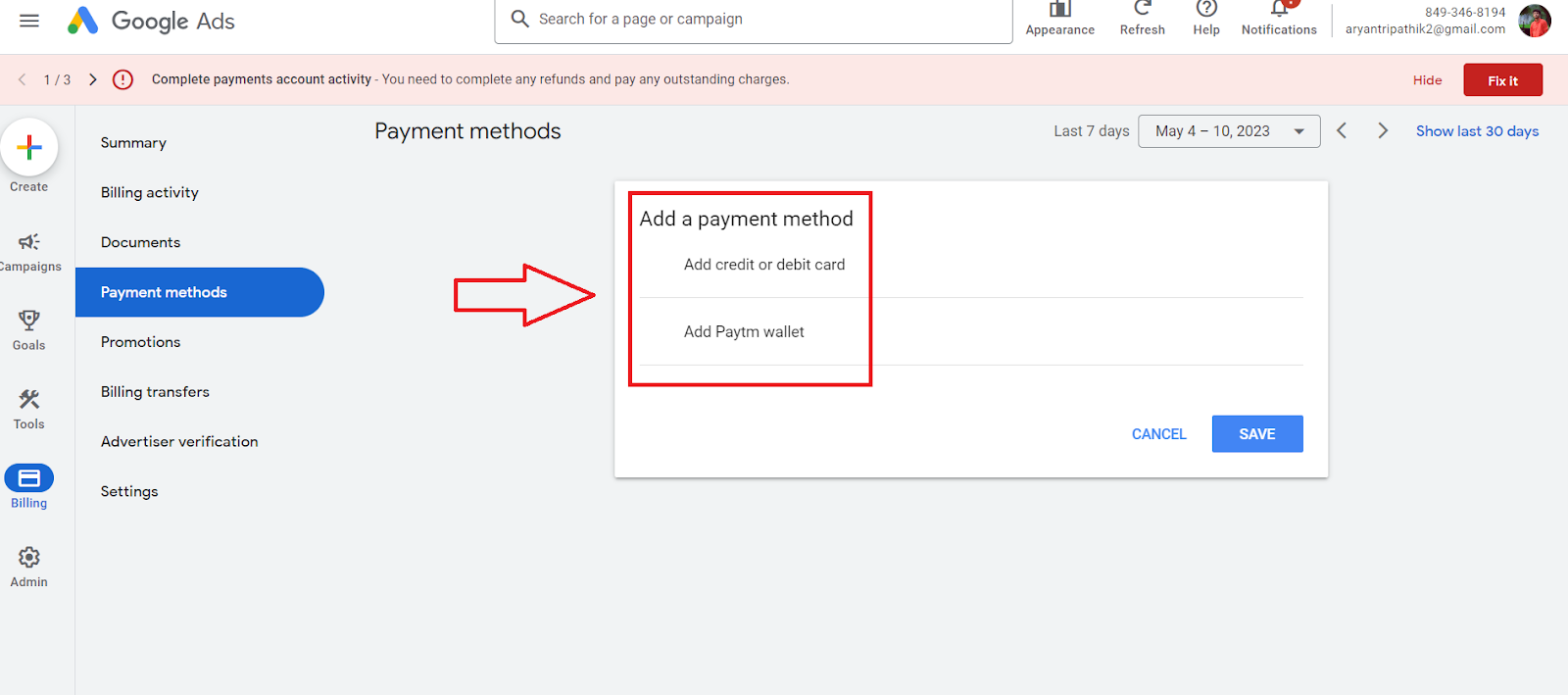Go to previous alert notice
This screenshot has height=695, width=1568.
coord(22,79)
